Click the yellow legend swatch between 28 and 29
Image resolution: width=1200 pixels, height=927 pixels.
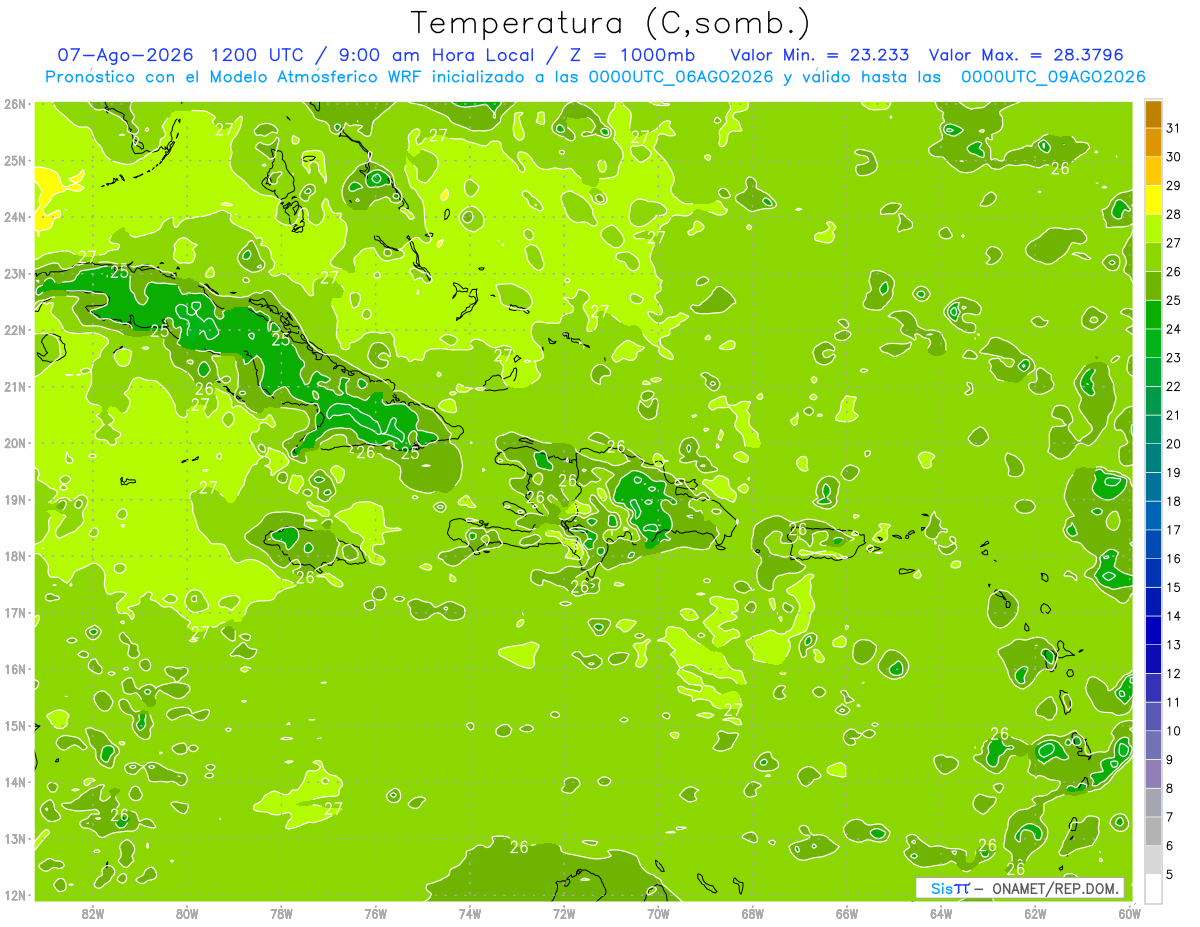[1153, 200]
